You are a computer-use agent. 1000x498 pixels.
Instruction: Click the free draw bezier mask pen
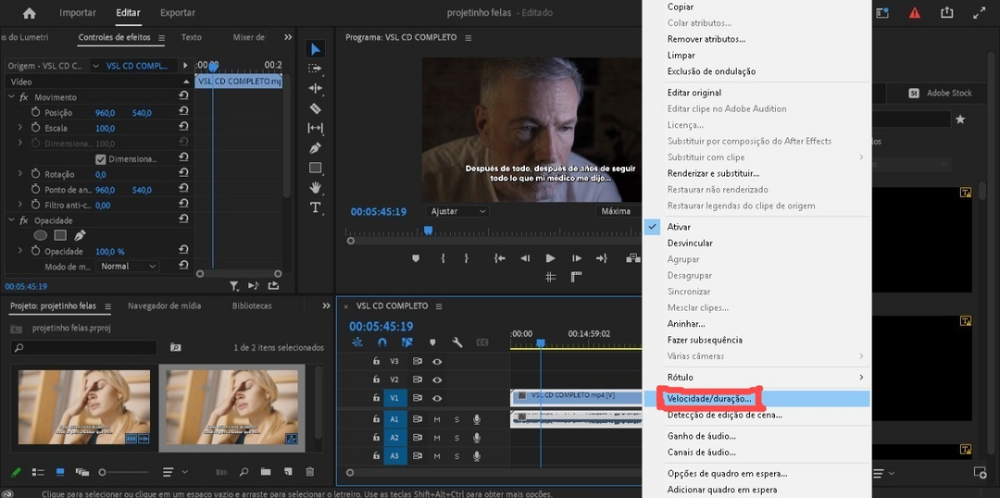pos(80,235)
